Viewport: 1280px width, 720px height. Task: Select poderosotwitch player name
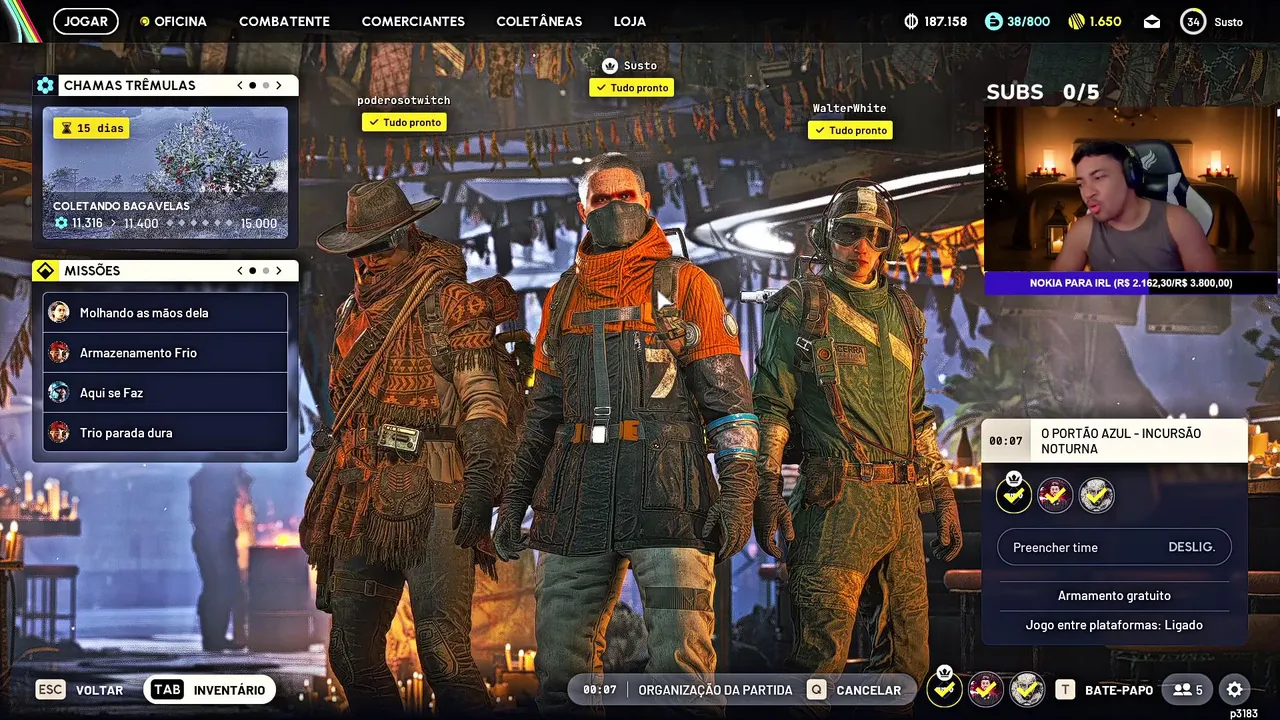coord(404,100)
